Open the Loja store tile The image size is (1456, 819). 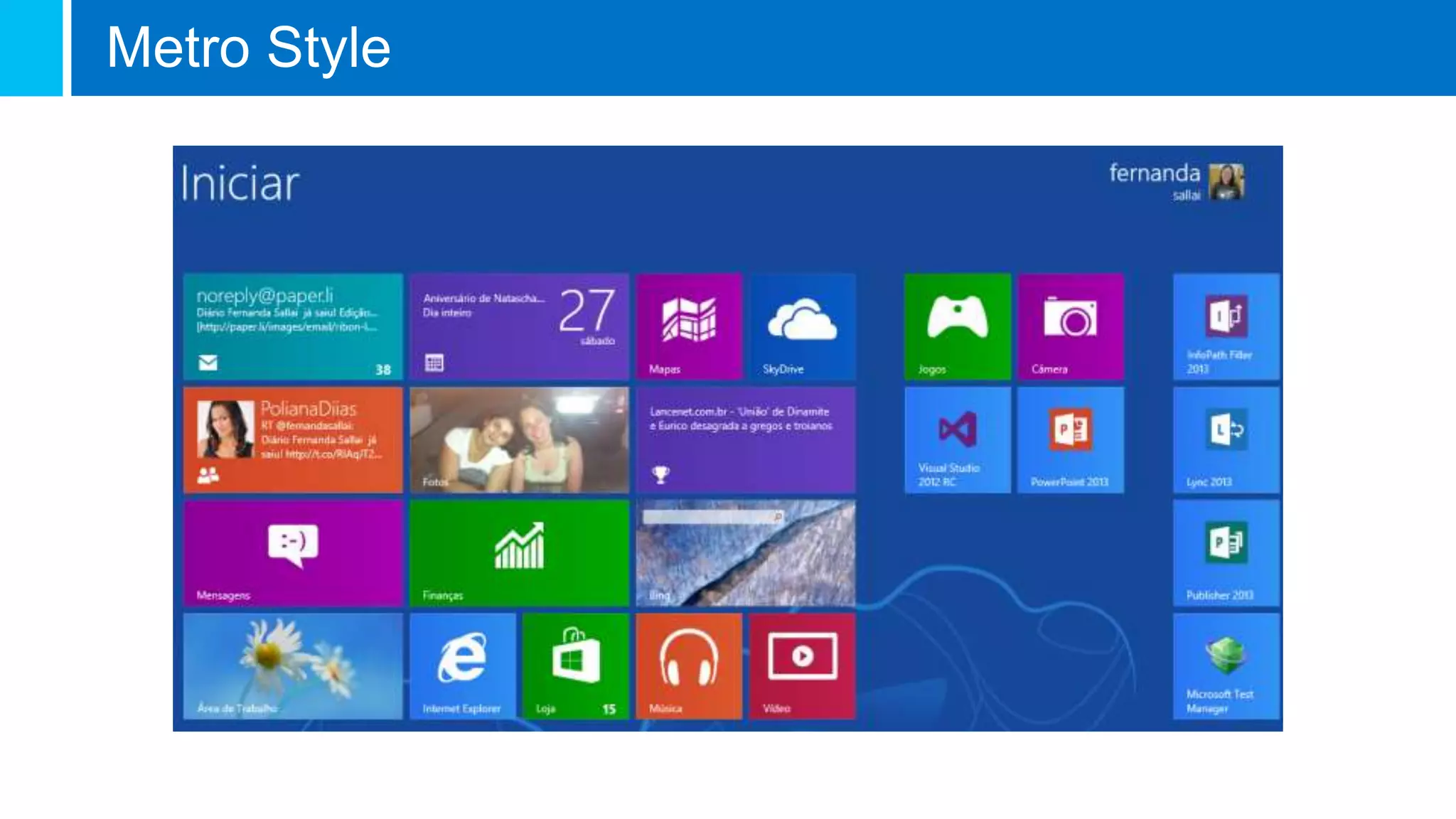point(575,666)
